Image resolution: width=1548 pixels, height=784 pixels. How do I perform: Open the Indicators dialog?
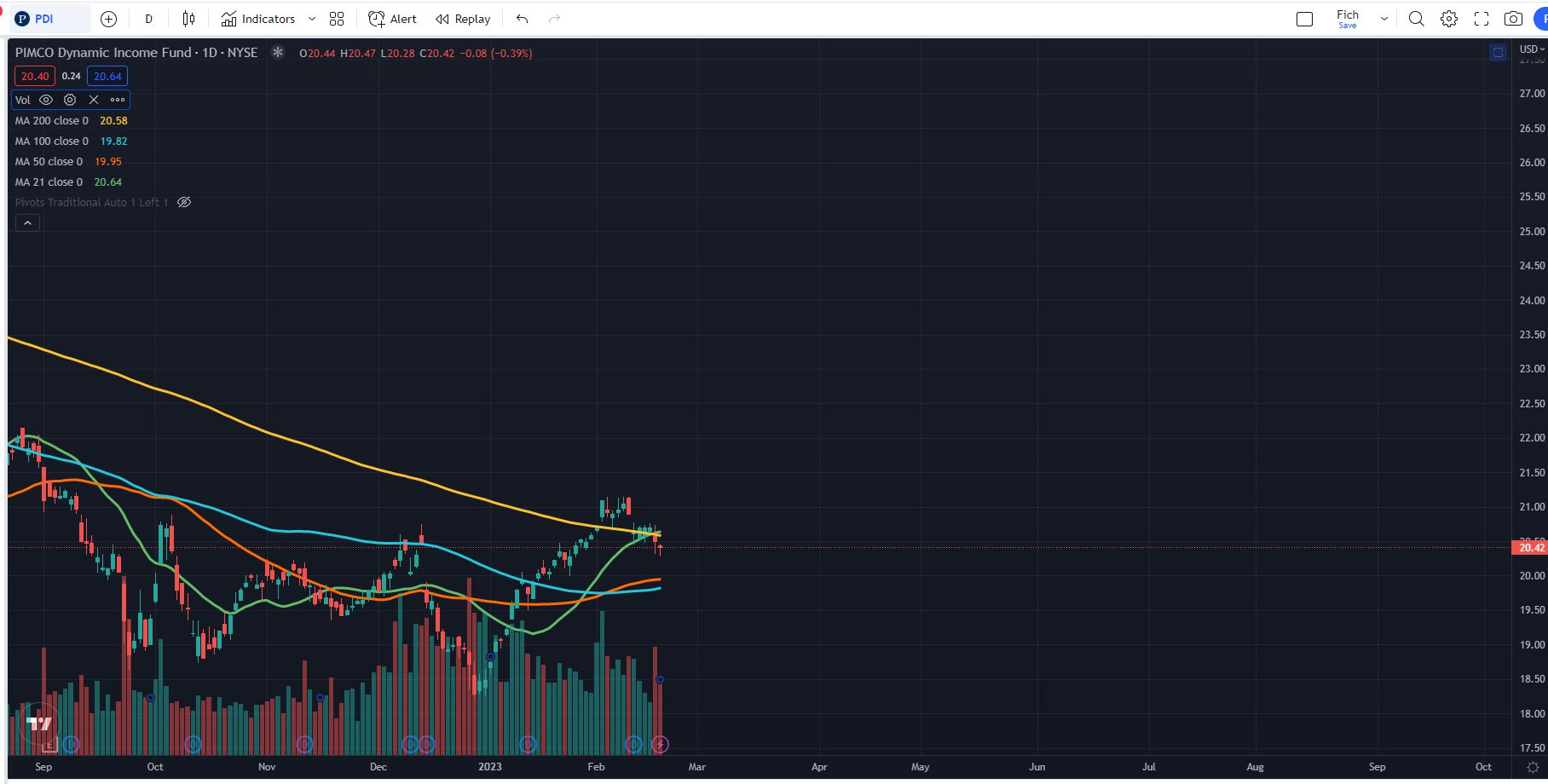tap(258, 19)
